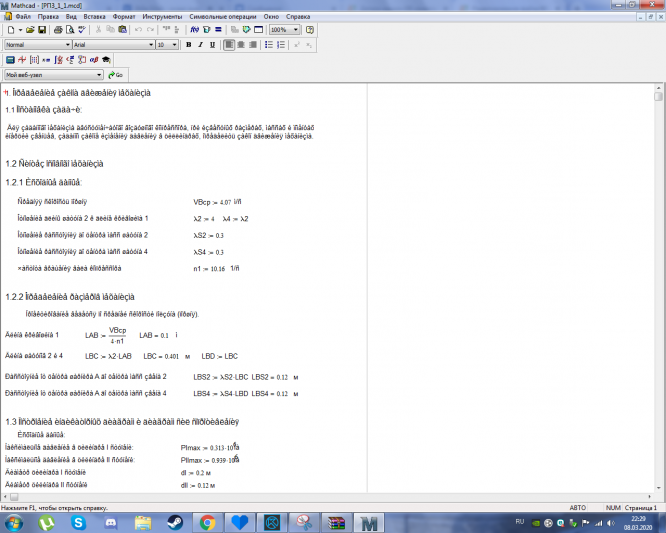The width and height of the screenshot is (666, 533).
Task: Open the Инструменты menu
Action: click(x=162, y=17)
